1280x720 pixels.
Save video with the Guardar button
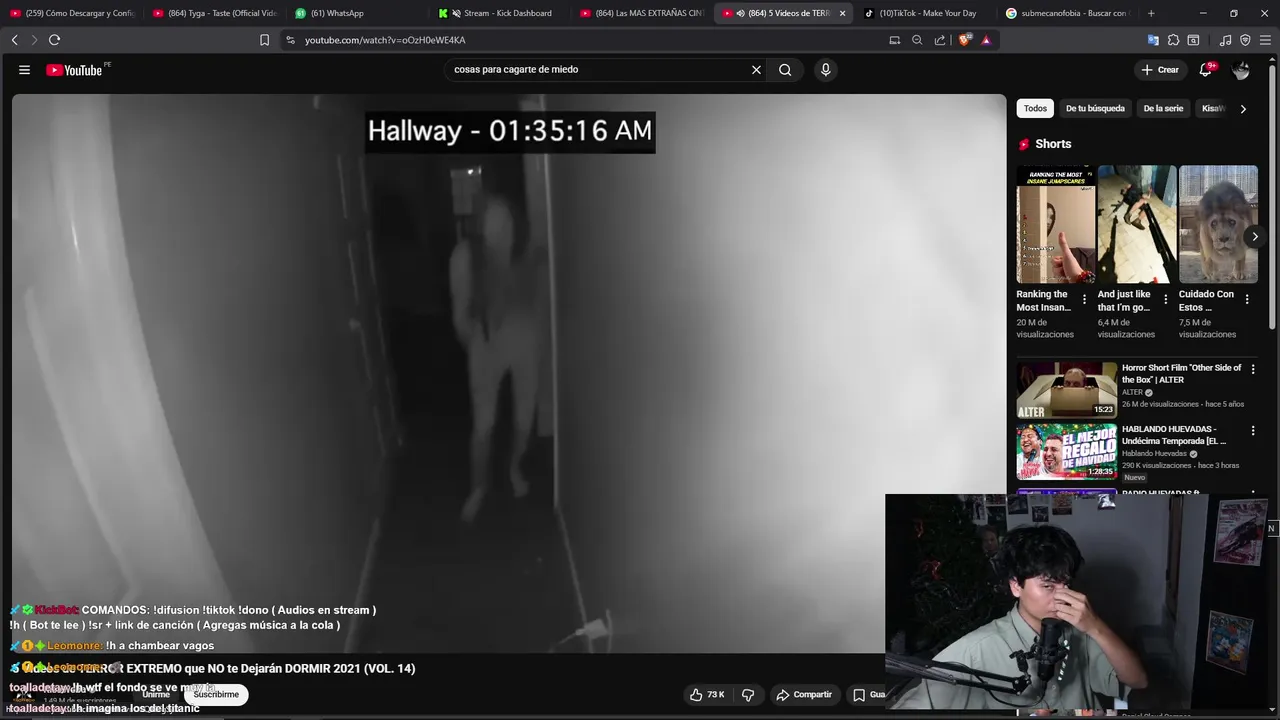pos(868,694)
